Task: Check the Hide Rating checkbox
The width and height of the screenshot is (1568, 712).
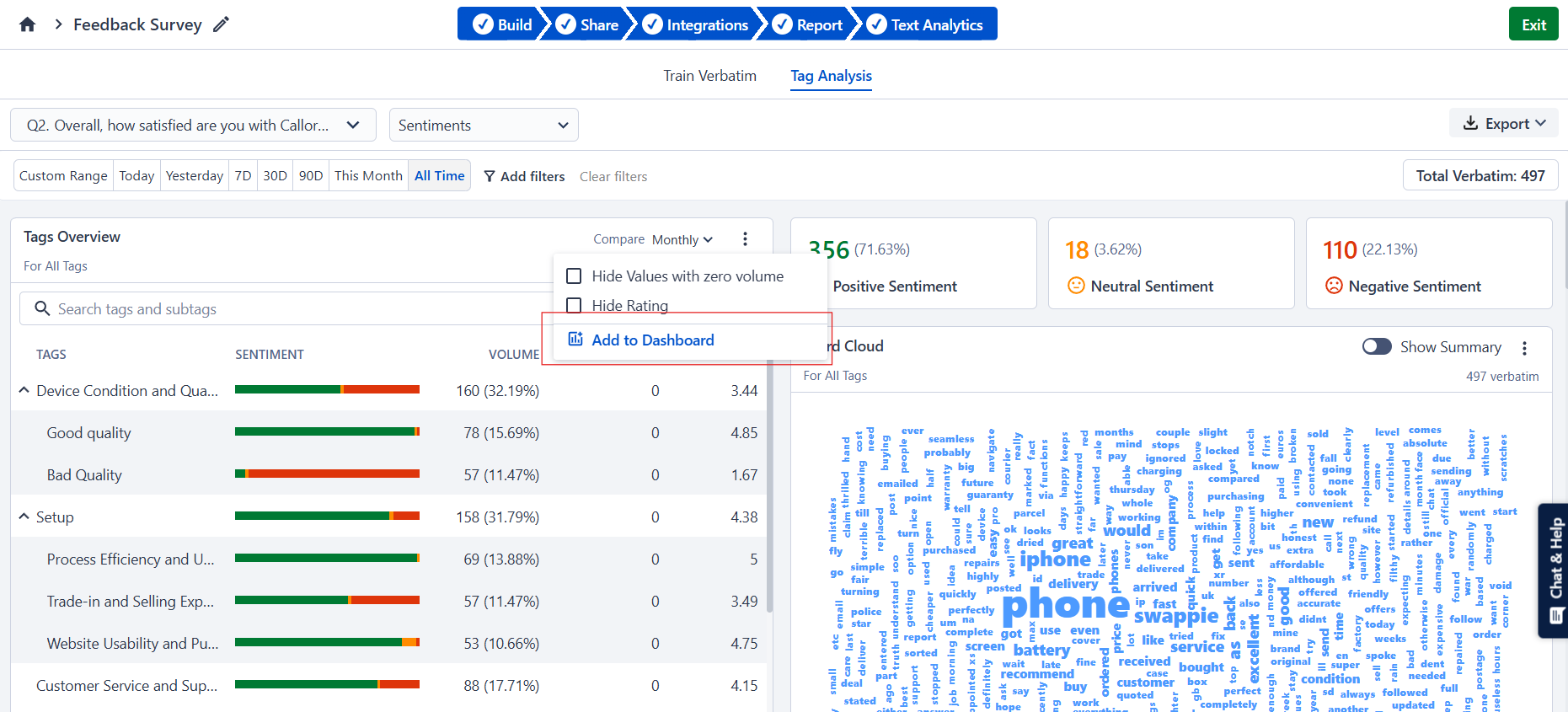Action: point(574,305)
